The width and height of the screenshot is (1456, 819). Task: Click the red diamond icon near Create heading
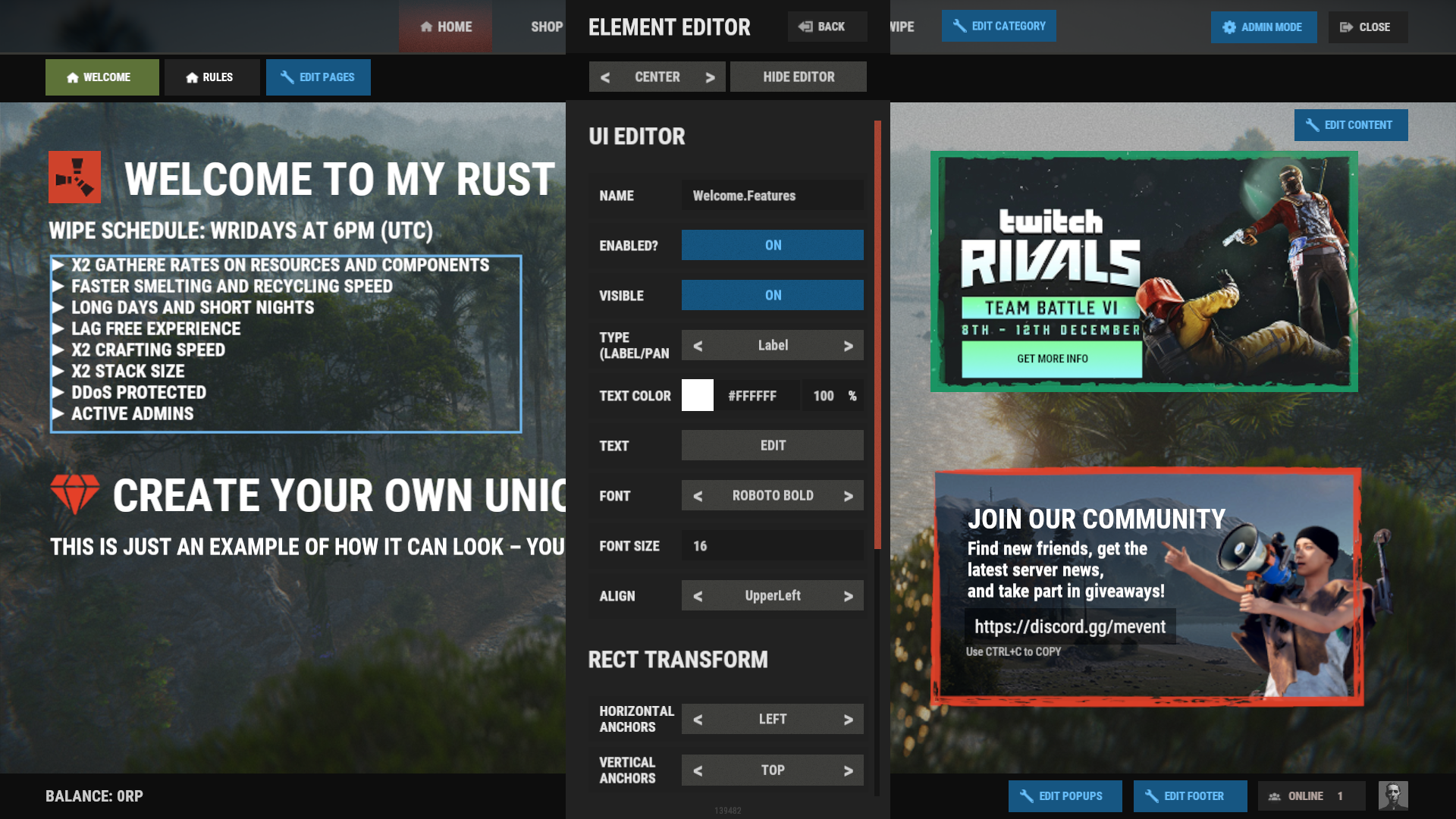(x=74, y=494)
